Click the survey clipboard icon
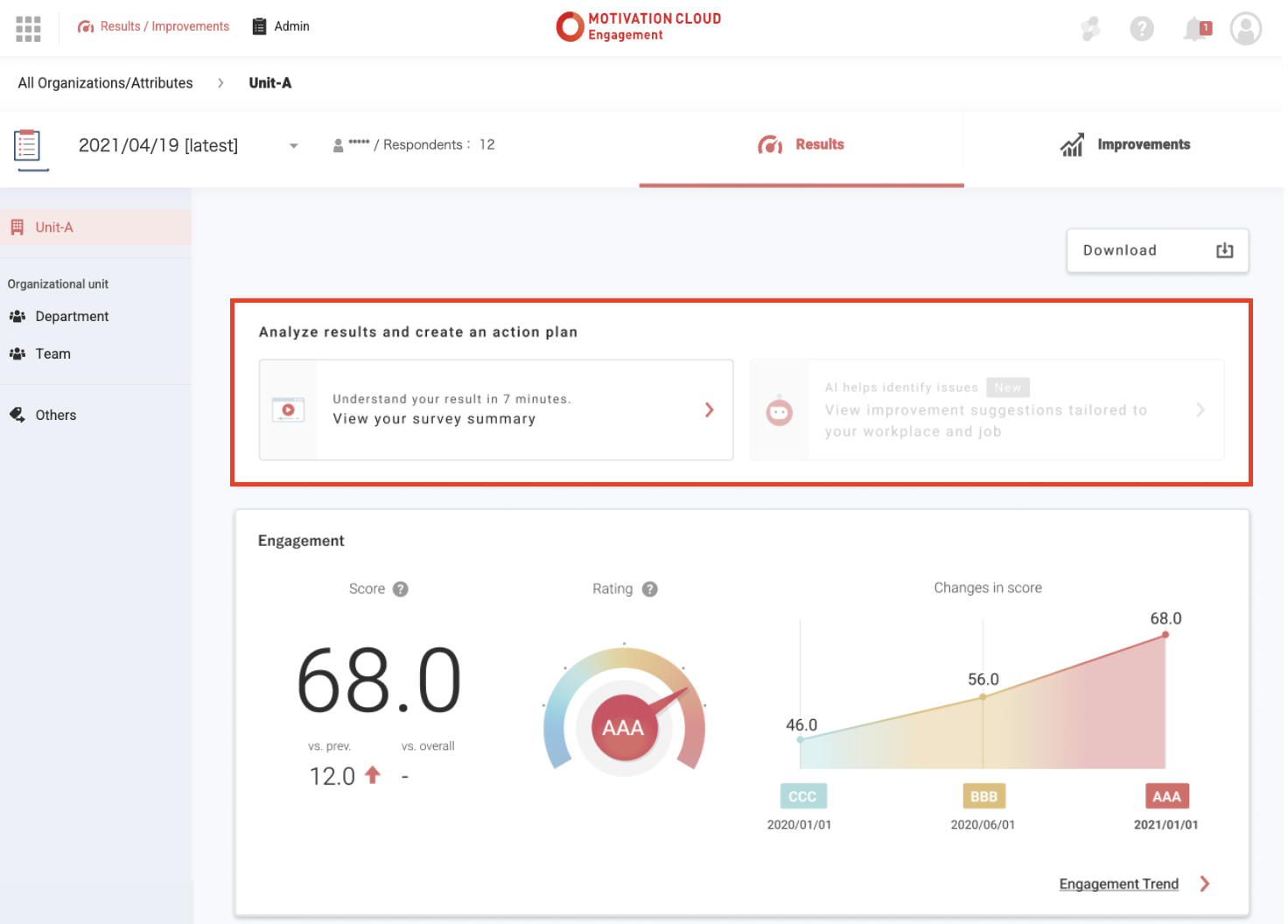 point(28,146)
